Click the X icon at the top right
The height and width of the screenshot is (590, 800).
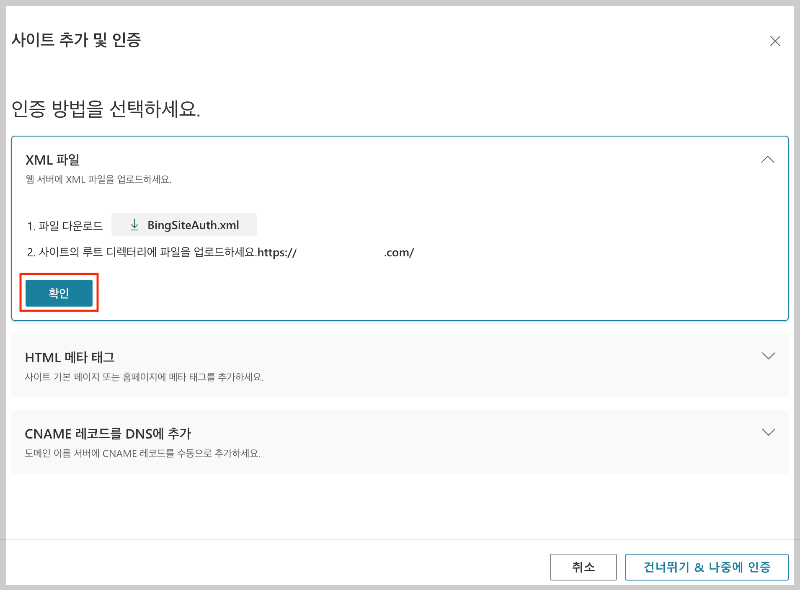[x=775, y=41]
